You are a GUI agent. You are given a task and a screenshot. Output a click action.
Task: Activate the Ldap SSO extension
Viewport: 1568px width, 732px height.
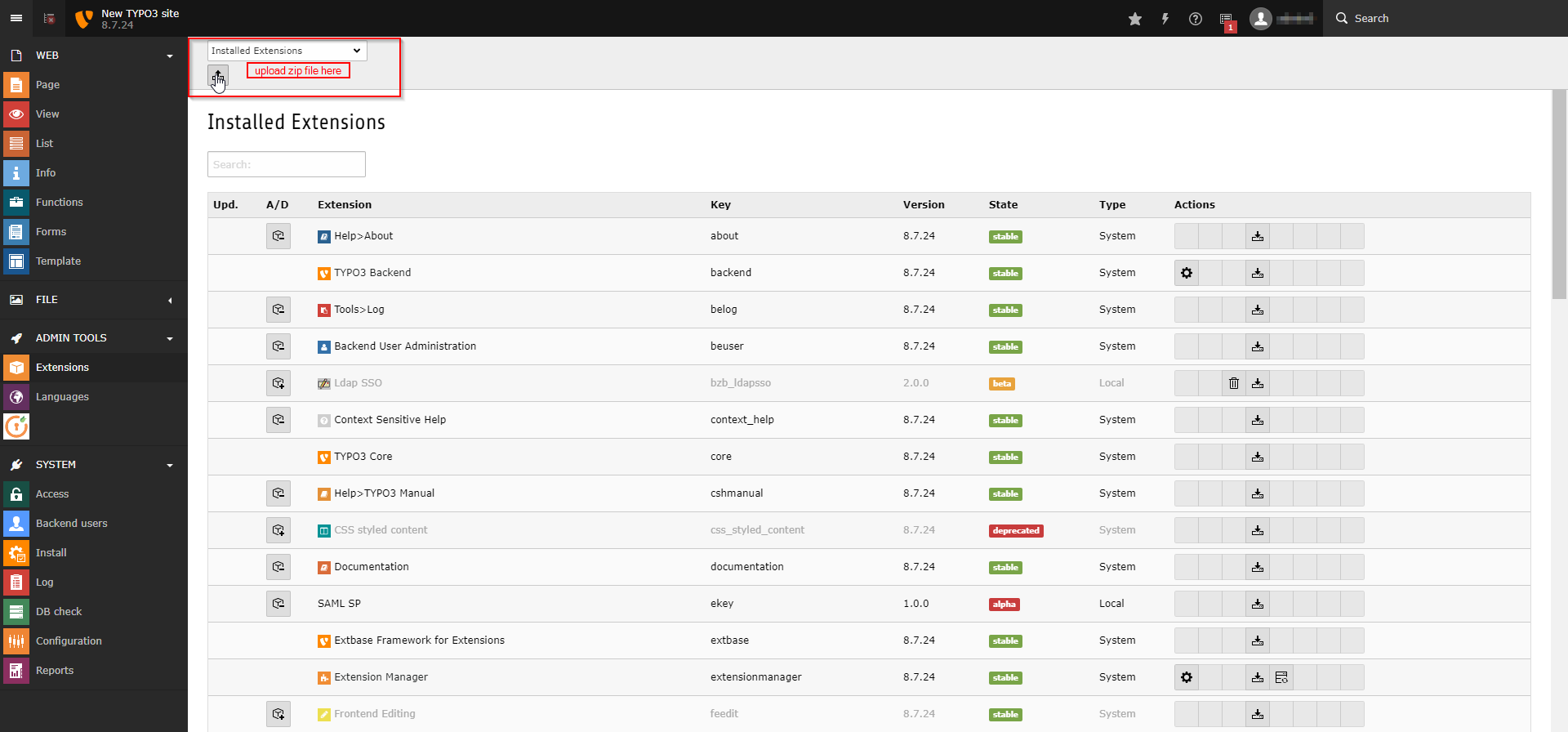coord(278,383)
